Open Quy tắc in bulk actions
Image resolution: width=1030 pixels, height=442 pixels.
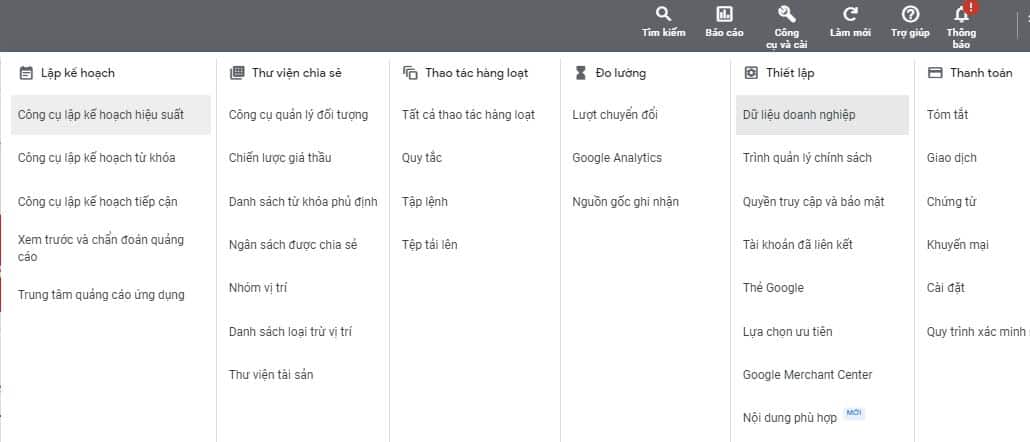(x=422, y=158)
